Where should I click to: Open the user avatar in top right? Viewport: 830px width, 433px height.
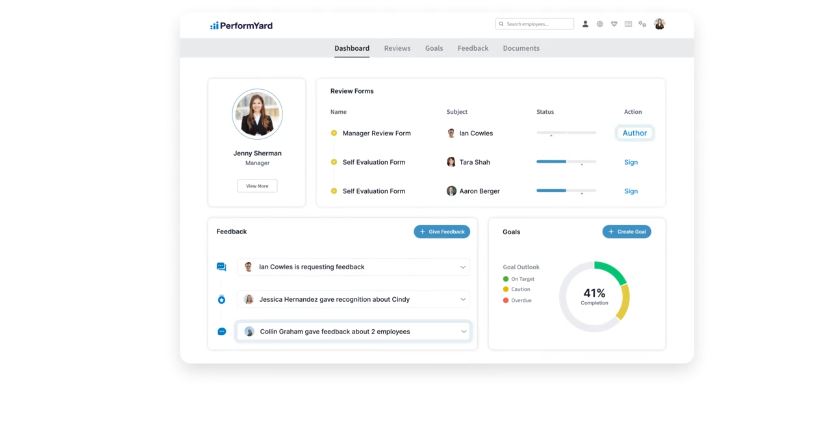click(x=660, y=24)
